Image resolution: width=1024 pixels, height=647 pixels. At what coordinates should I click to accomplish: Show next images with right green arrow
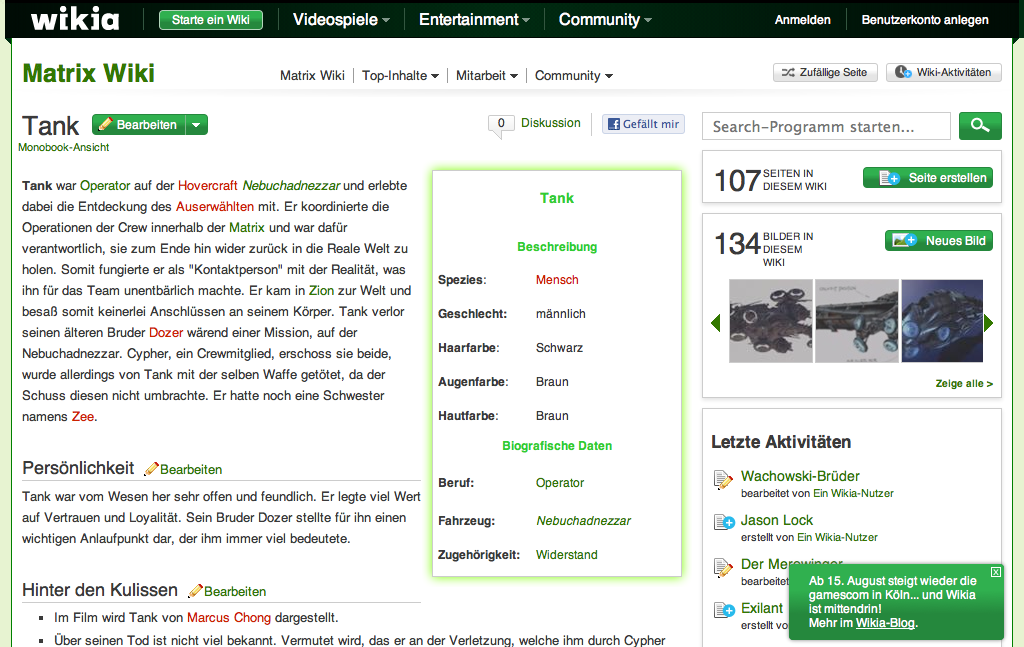click(x=988, y=322)
